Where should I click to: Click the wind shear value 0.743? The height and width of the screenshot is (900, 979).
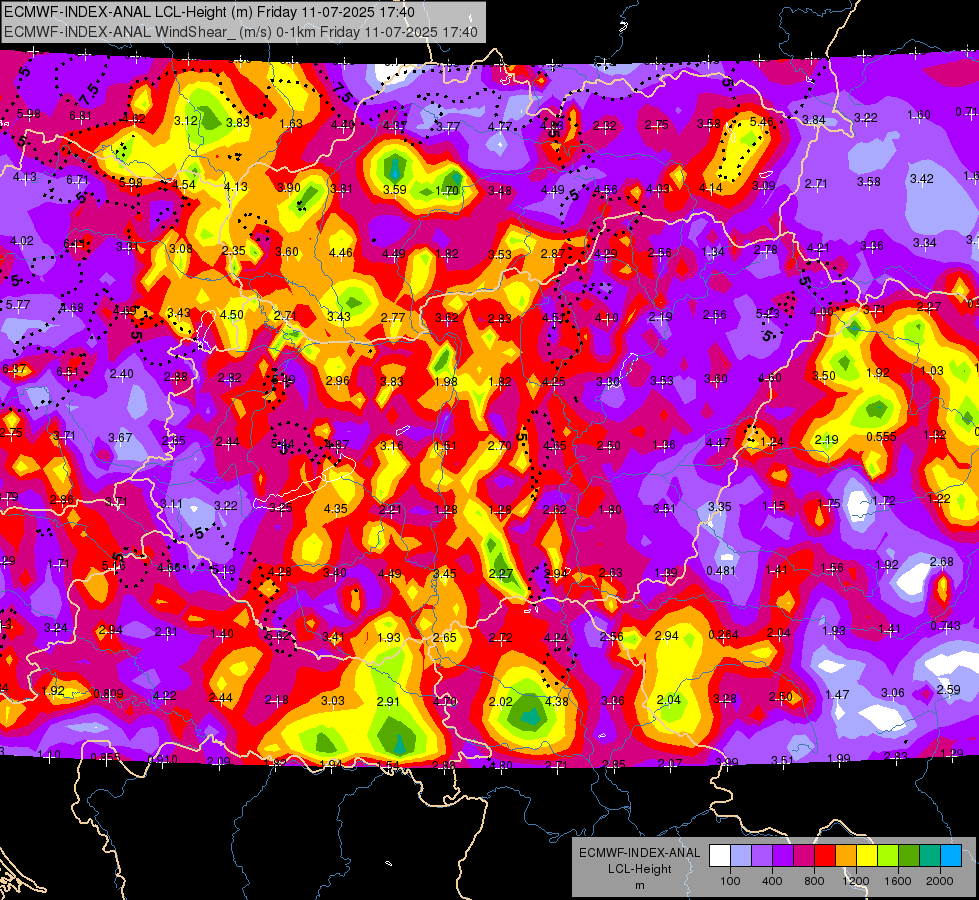pos(945,626)
